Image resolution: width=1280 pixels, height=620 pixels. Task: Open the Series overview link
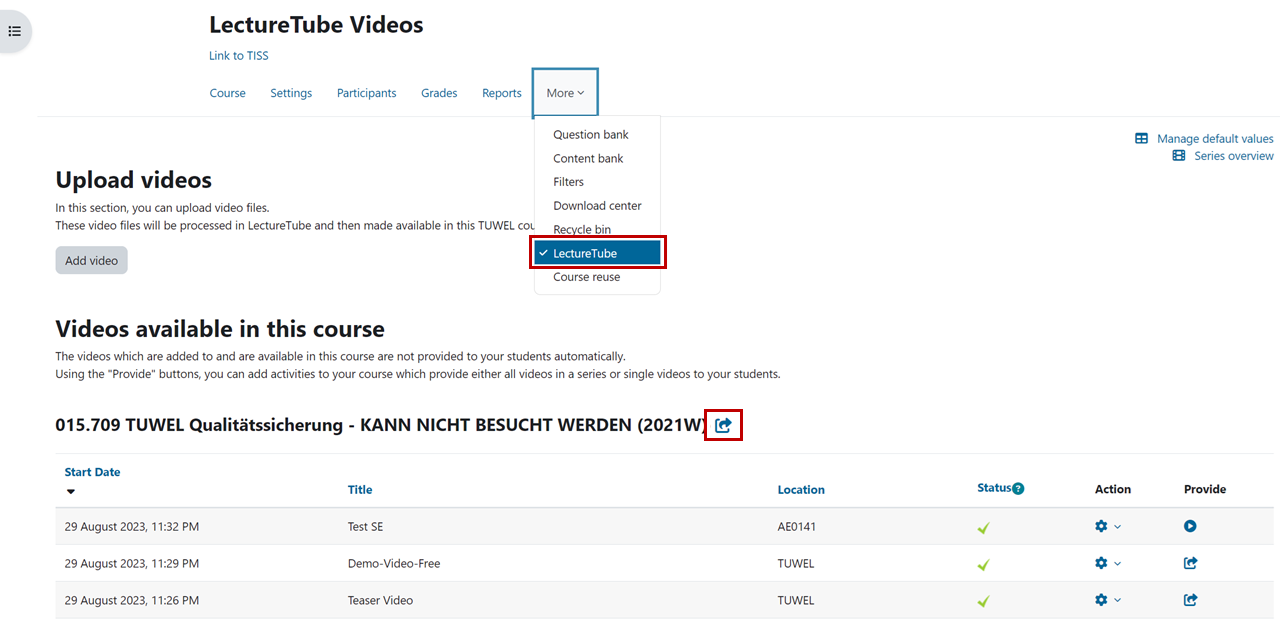(x=1234, y=156)
